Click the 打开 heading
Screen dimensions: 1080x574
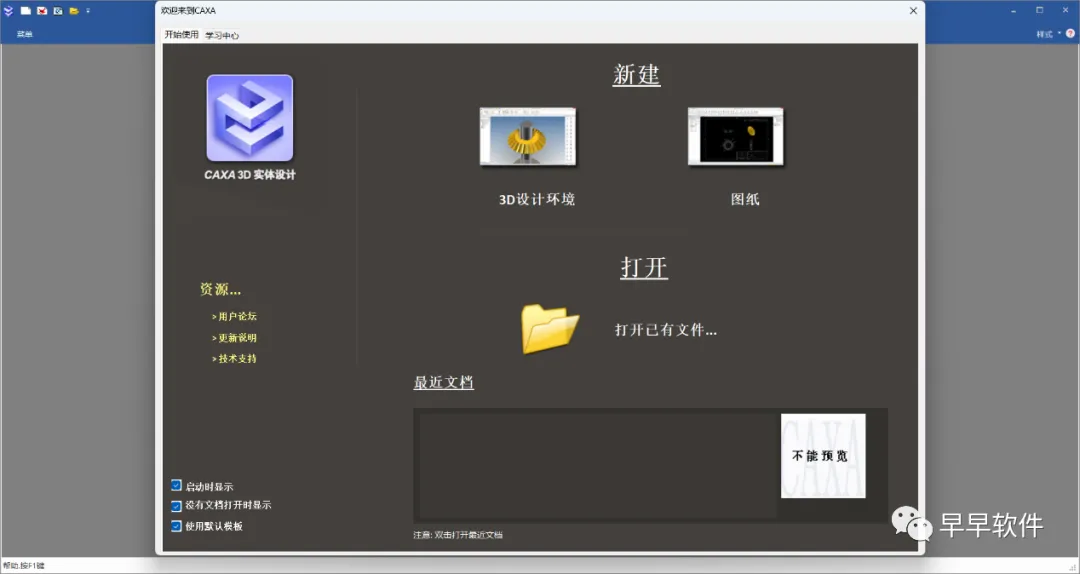[x=644, y=267]
